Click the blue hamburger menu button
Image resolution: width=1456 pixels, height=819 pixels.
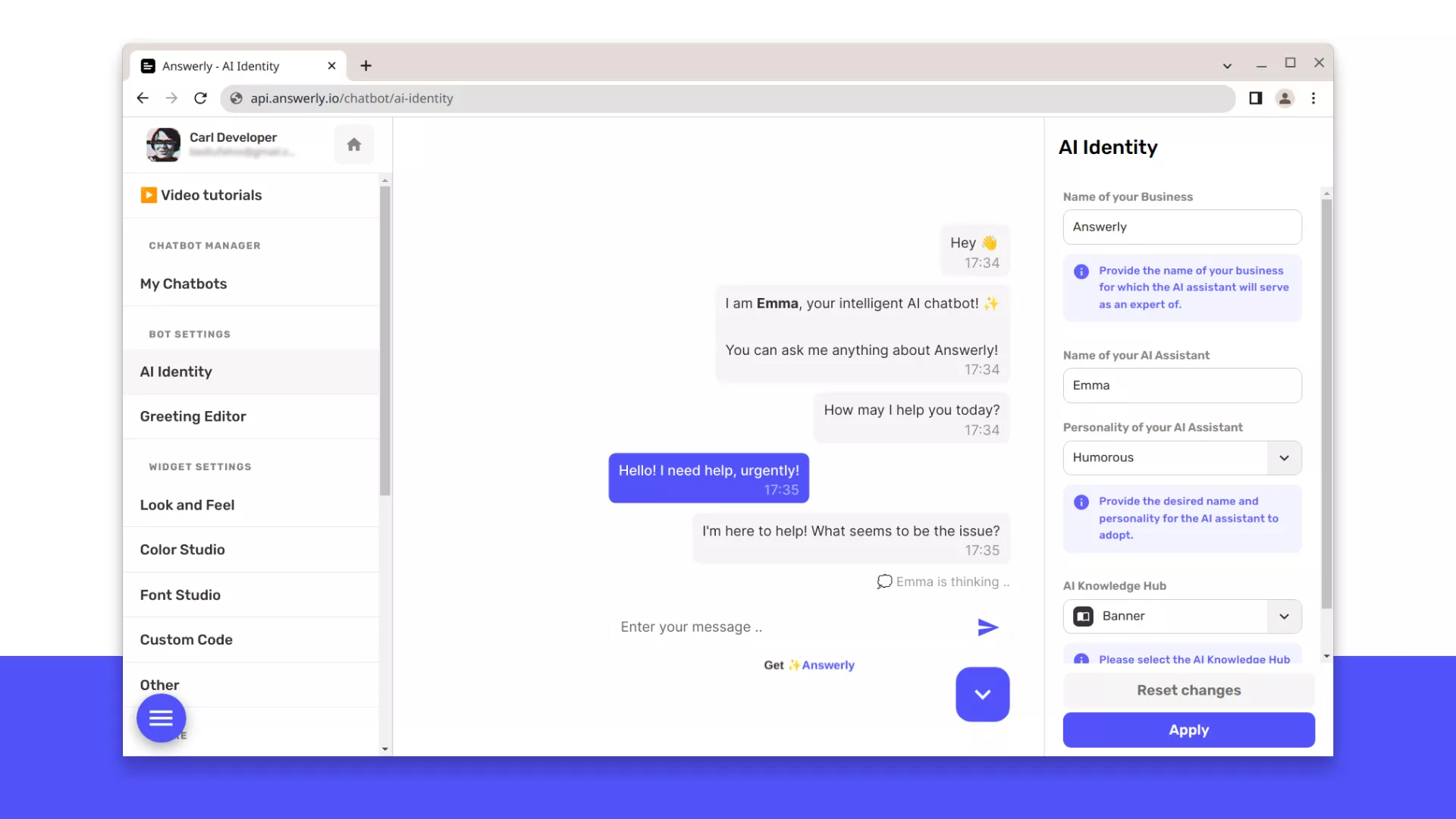point(161,718)
